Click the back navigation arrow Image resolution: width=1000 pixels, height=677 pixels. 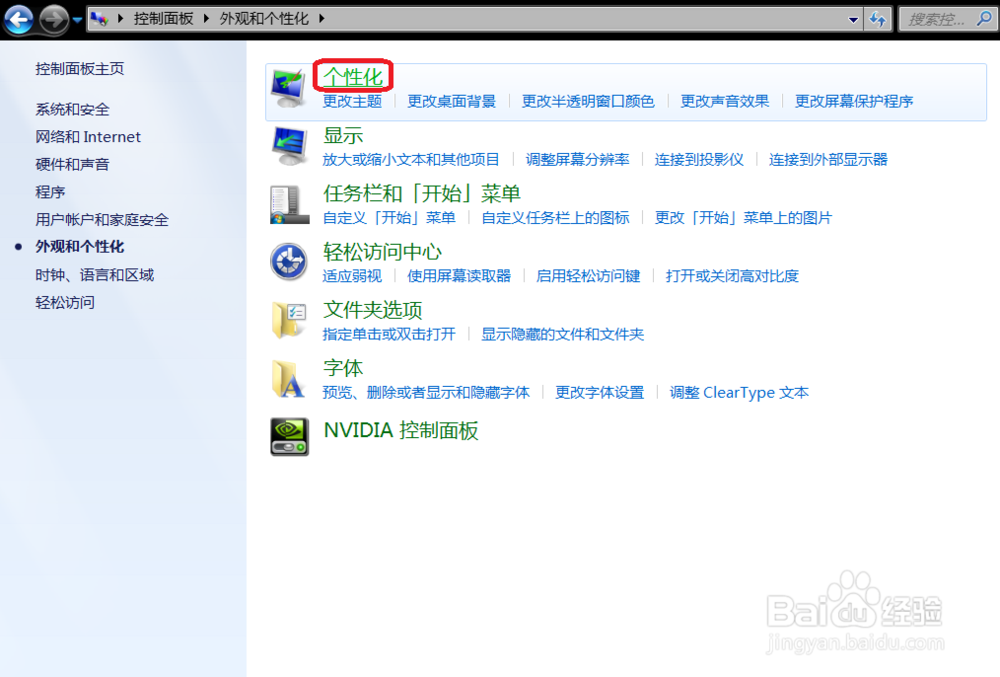click(20, 18)
